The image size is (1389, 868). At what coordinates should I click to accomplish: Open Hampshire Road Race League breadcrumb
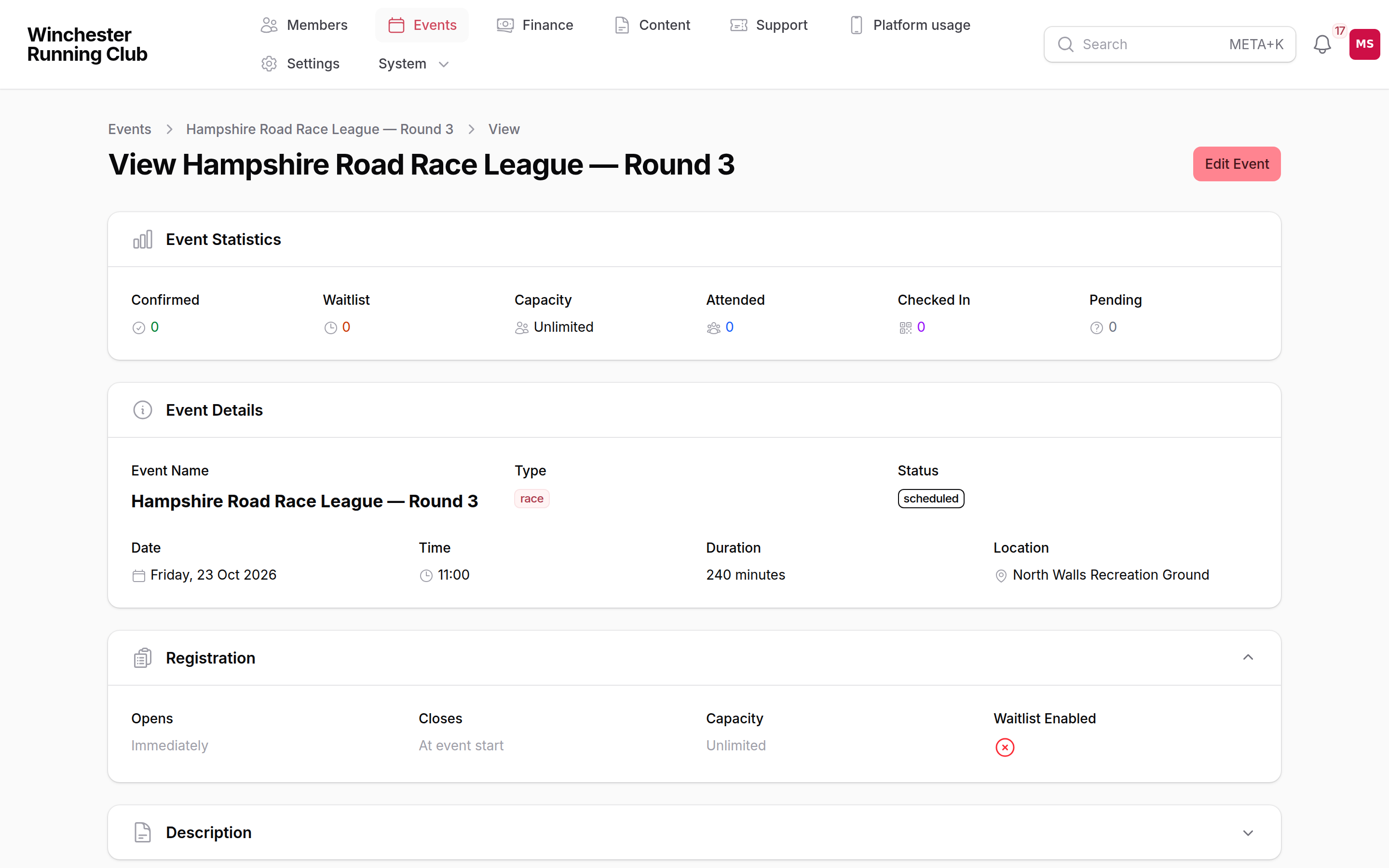tap(320, 129)
